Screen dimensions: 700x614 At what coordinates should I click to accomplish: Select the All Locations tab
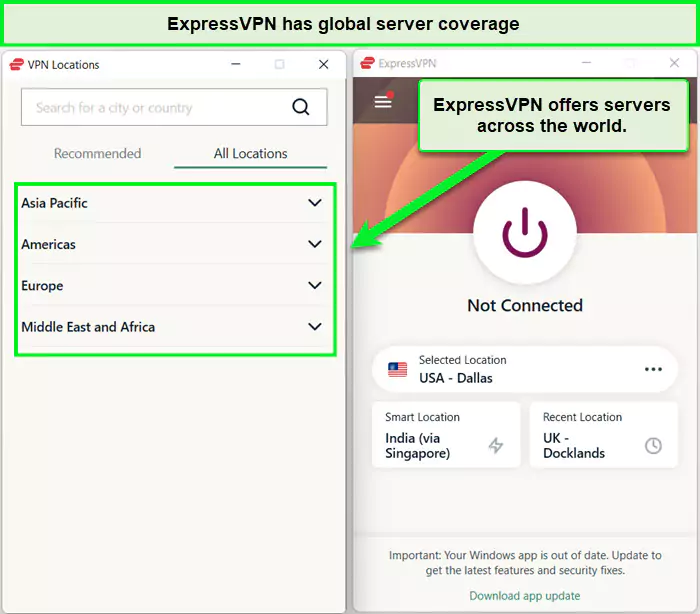click(250, 154)
